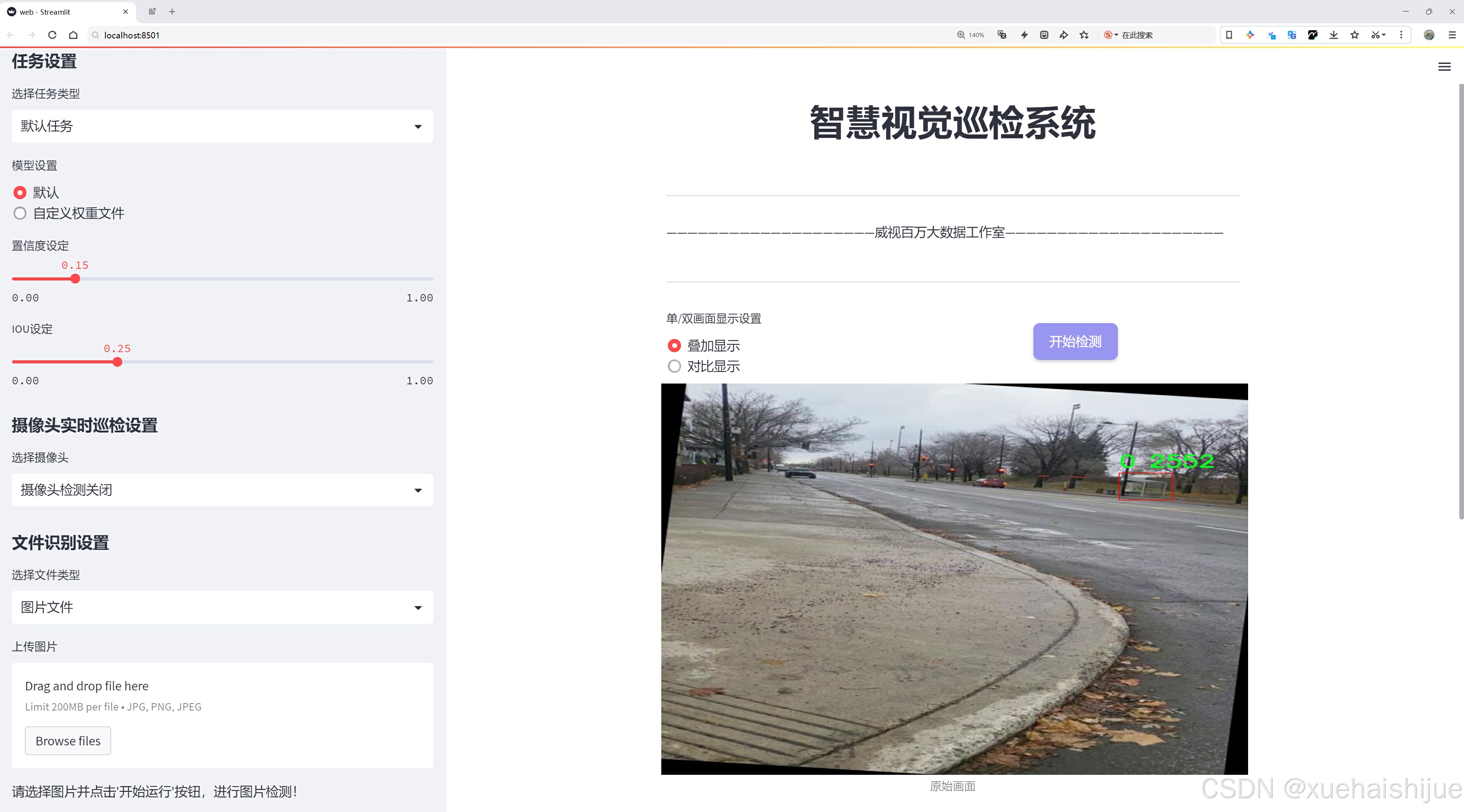
Task: Select the 对比显示 radio option
Action: [674, 366]
